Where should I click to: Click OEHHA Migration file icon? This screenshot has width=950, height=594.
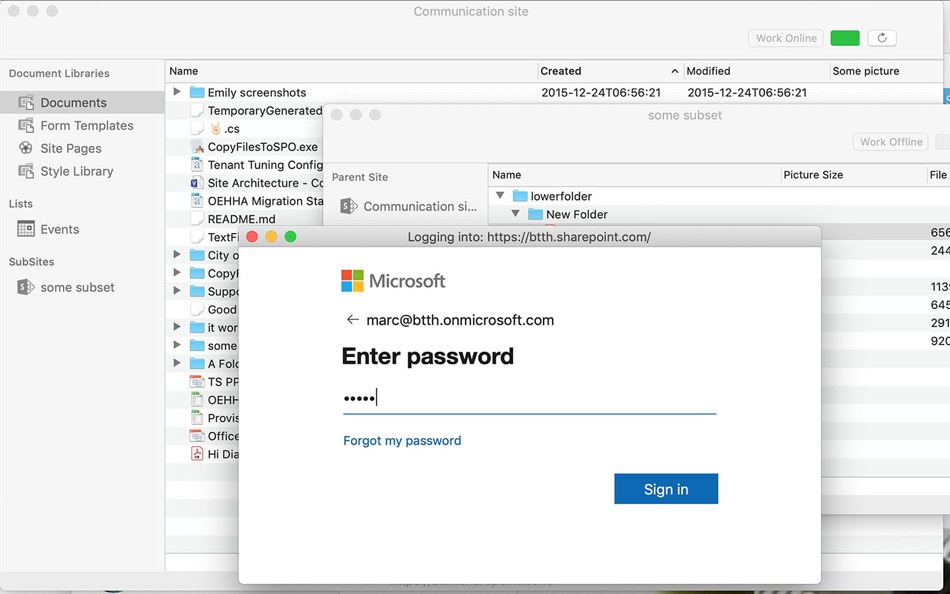coord(197,201)
